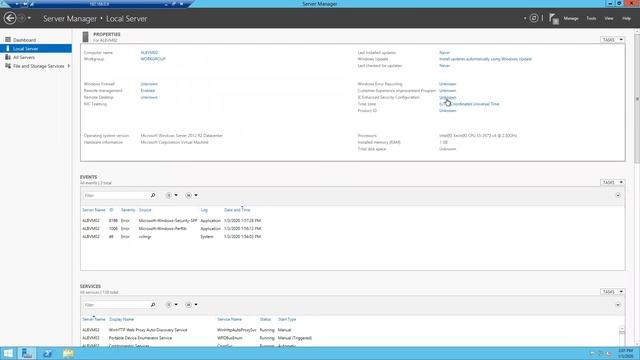Screen dimensions: 640x360
Task: Click Last installed updates Never link
Action: point(444,53)
